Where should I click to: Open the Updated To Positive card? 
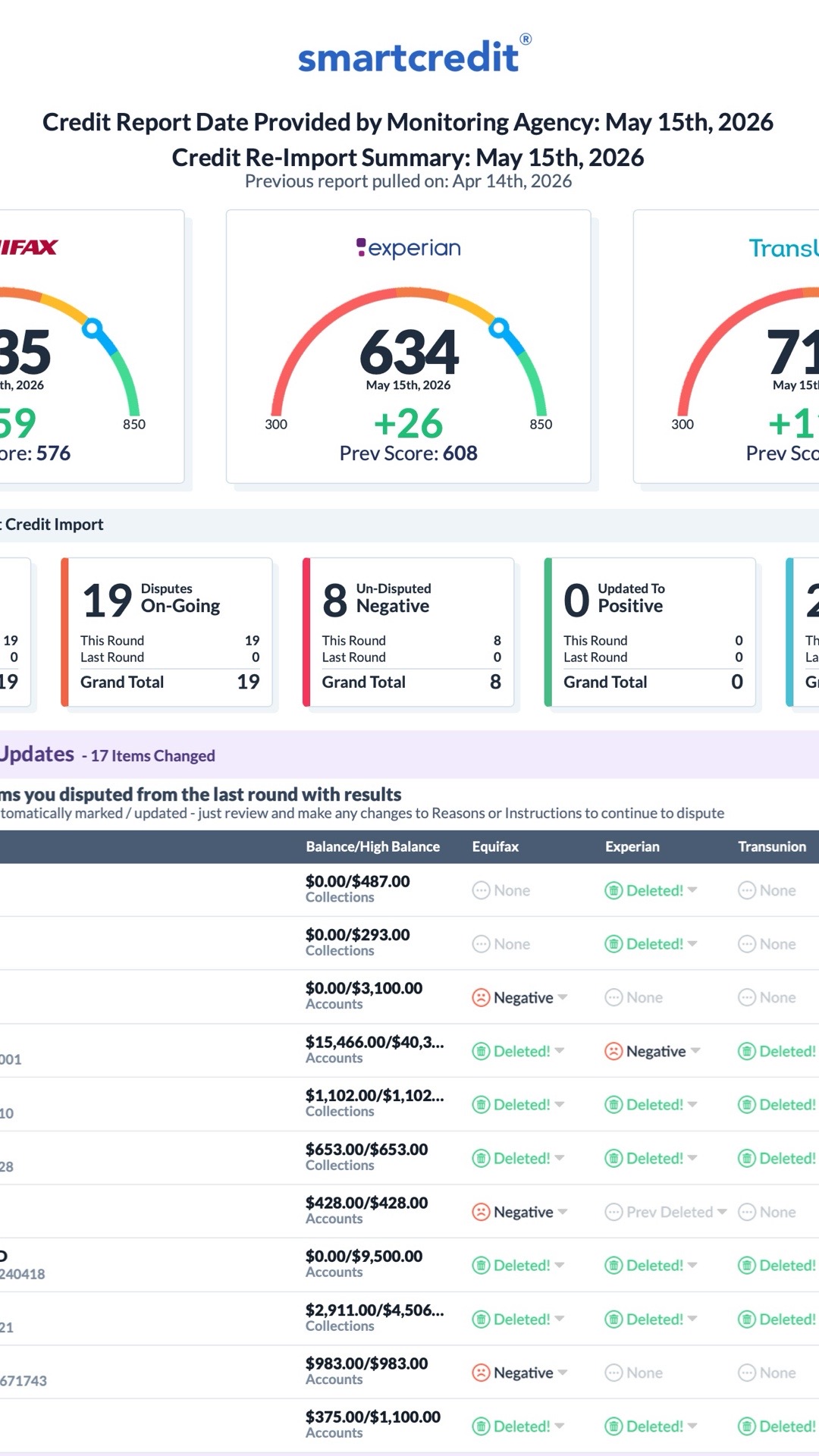[x=650, y=632]
